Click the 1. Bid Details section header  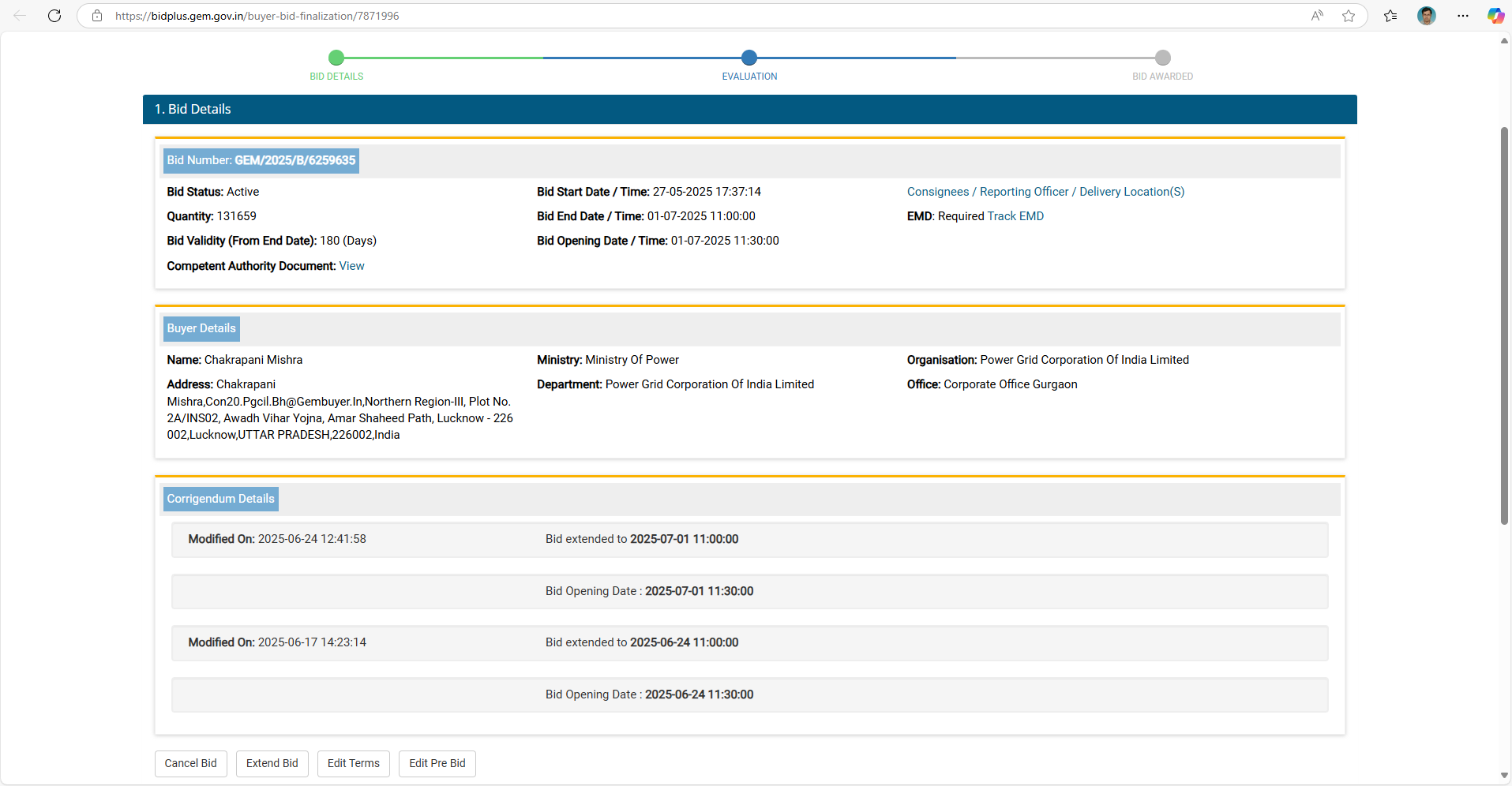[750, 109]
